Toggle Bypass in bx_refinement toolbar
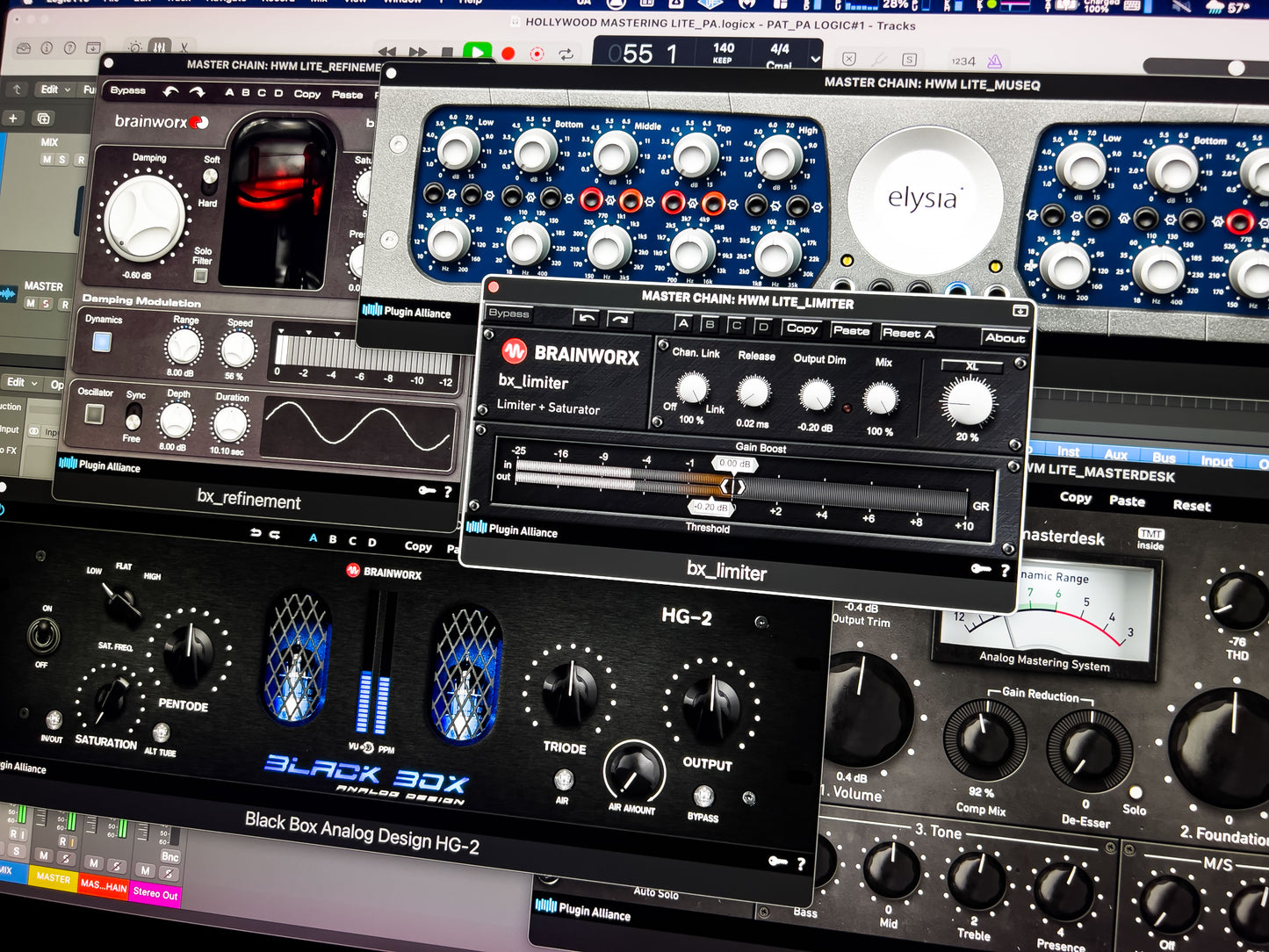The image size is (1269, 952). tap(127, 90)
